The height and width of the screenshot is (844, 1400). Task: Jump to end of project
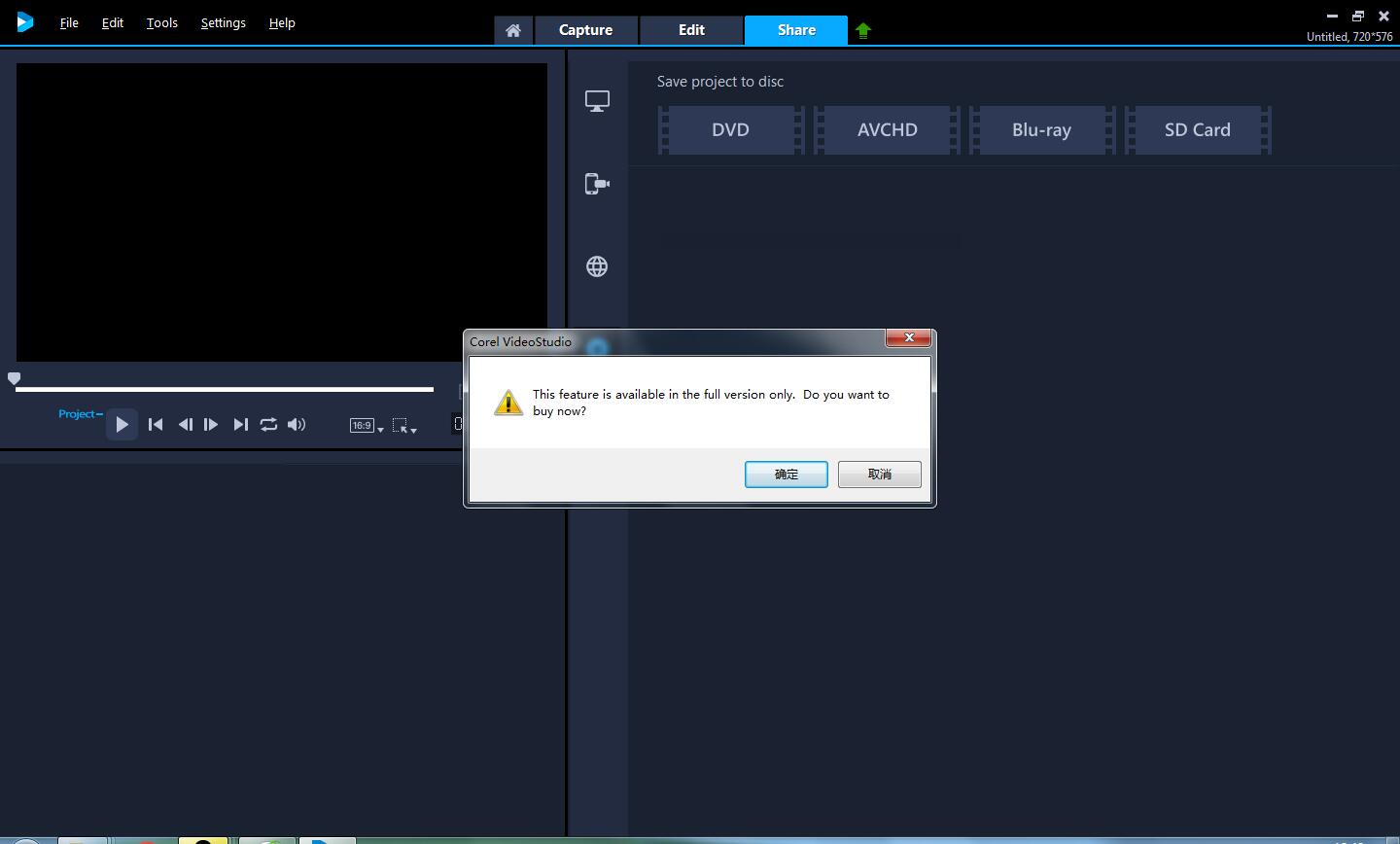tap(240, 425)
